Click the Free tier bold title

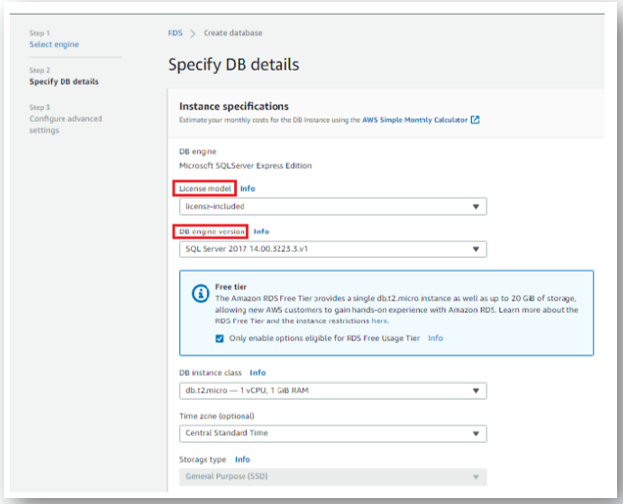coord(231,287)
